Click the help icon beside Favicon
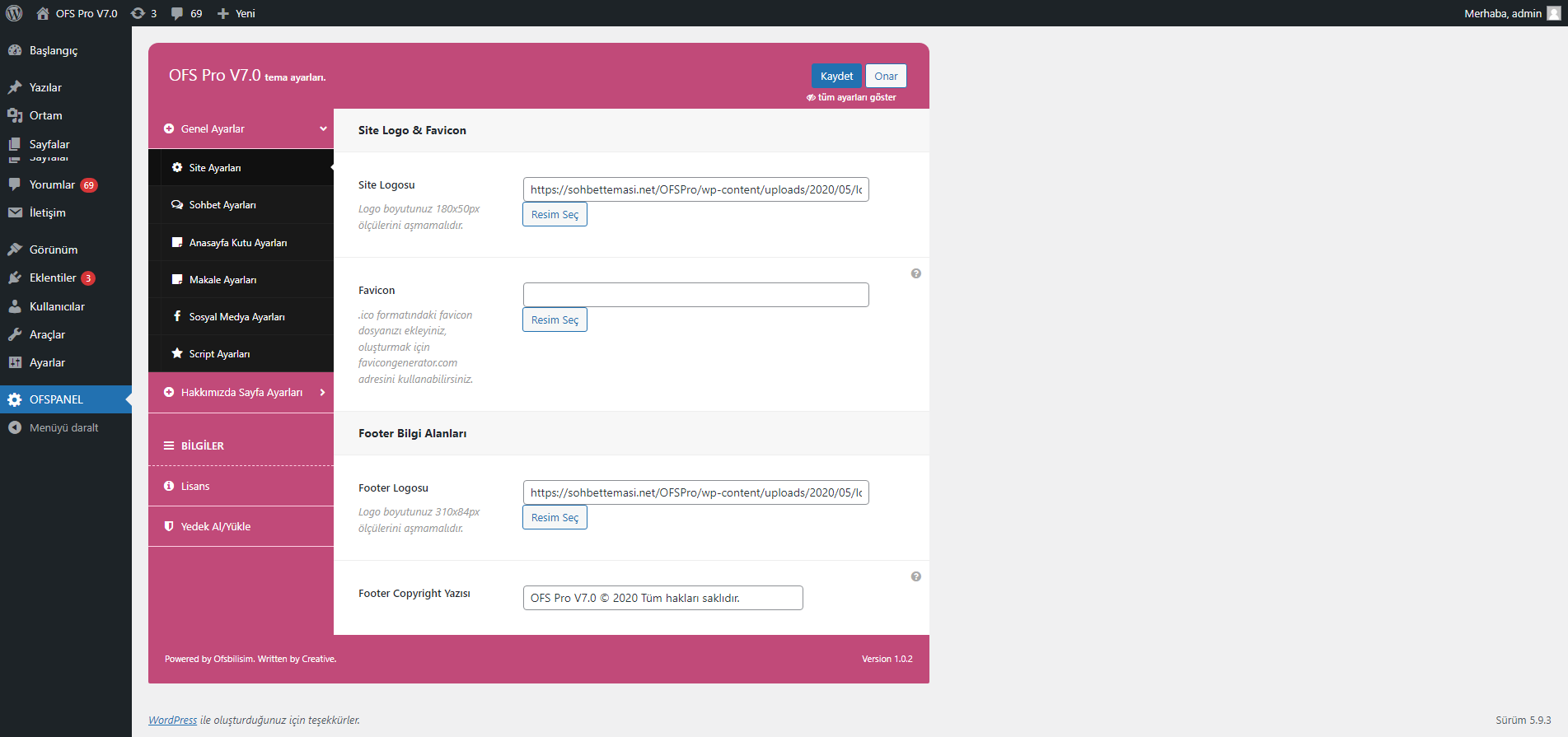 click(x=915, y=273)
